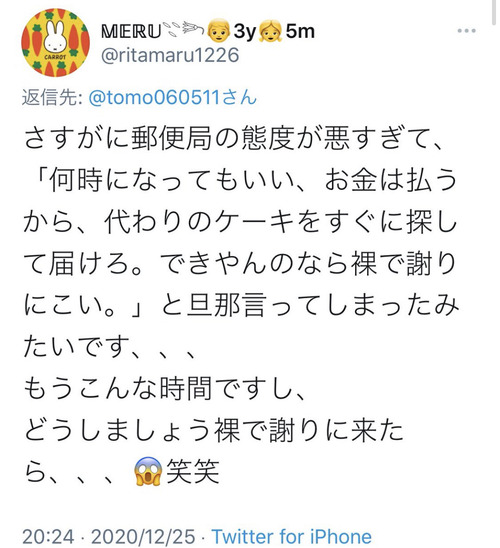Click the leafy sprig decoration after MERU
Viewport: 500px width, 548px height.
pos(184,30)
